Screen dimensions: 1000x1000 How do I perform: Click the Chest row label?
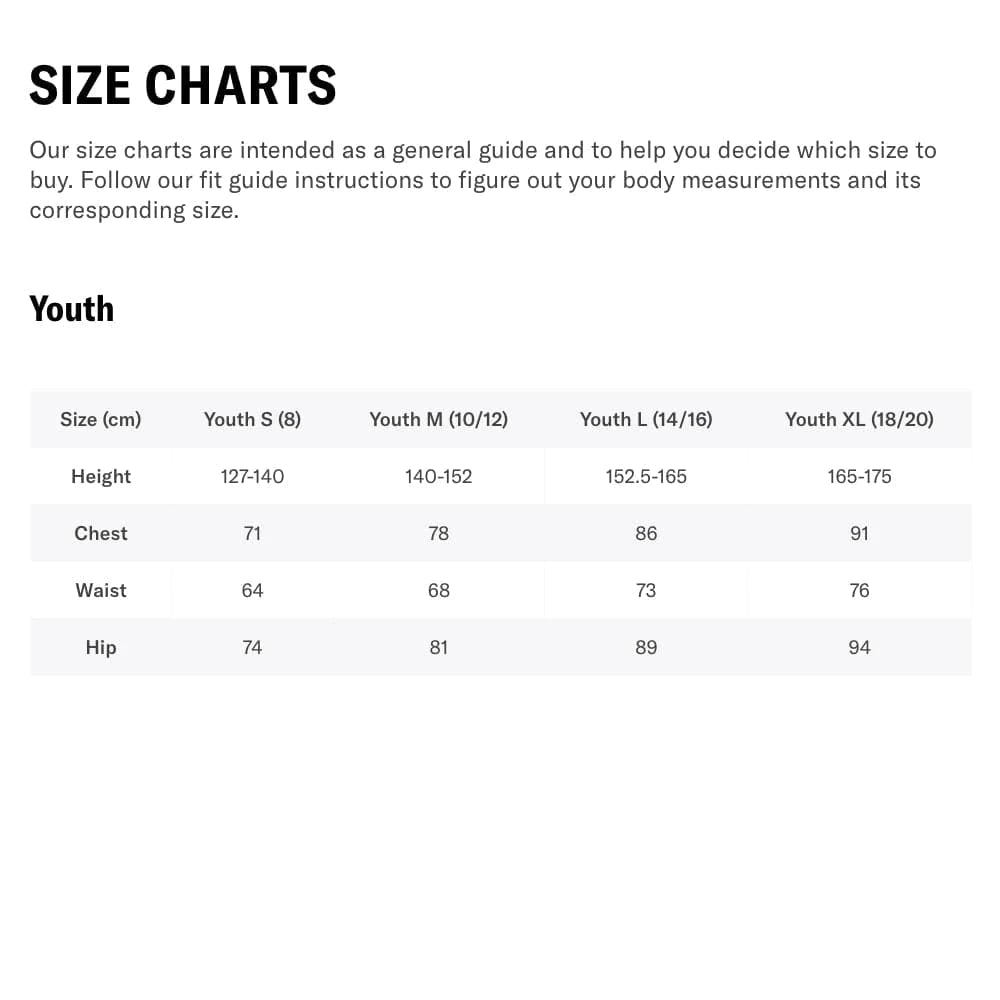point(101,533)
